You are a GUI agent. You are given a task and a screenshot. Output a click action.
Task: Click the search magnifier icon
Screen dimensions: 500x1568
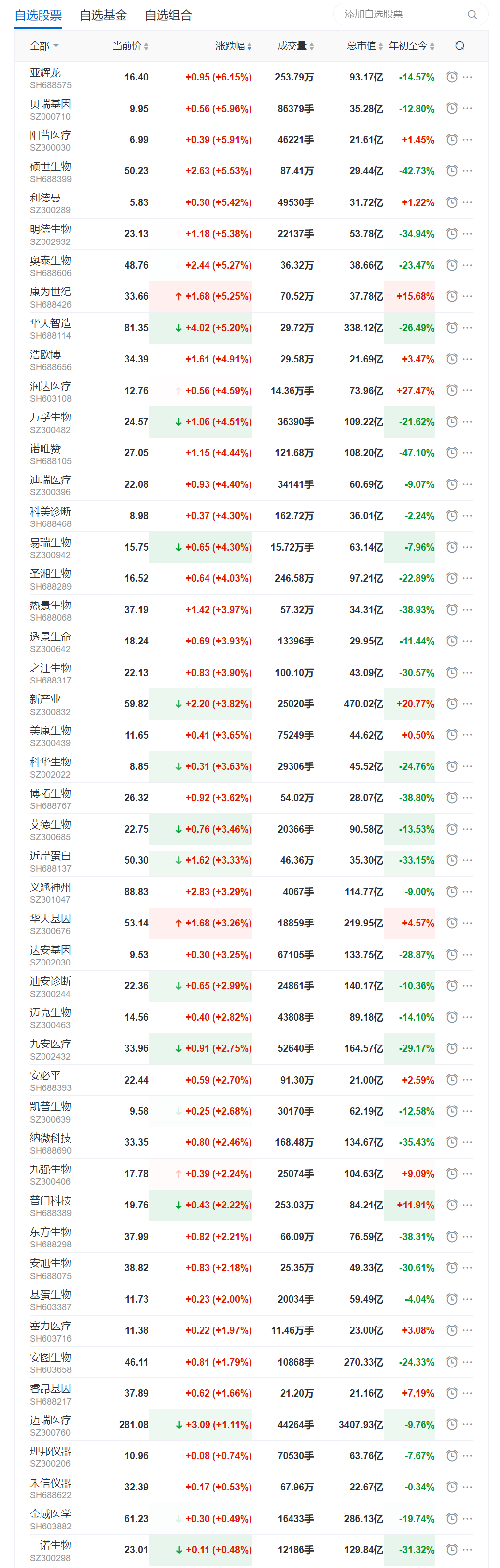pyautogui.click(x=471, y=15)
